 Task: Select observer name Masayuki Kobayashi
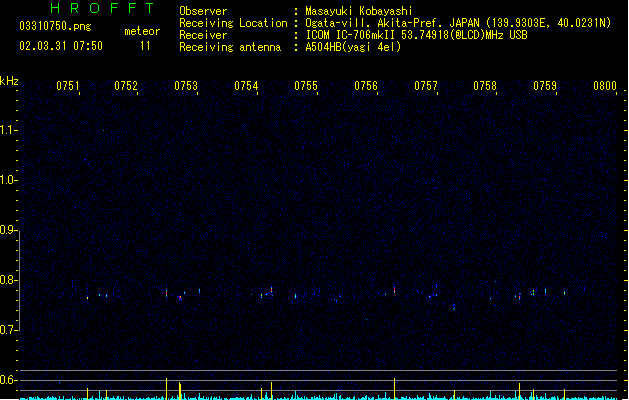point(359,11)
